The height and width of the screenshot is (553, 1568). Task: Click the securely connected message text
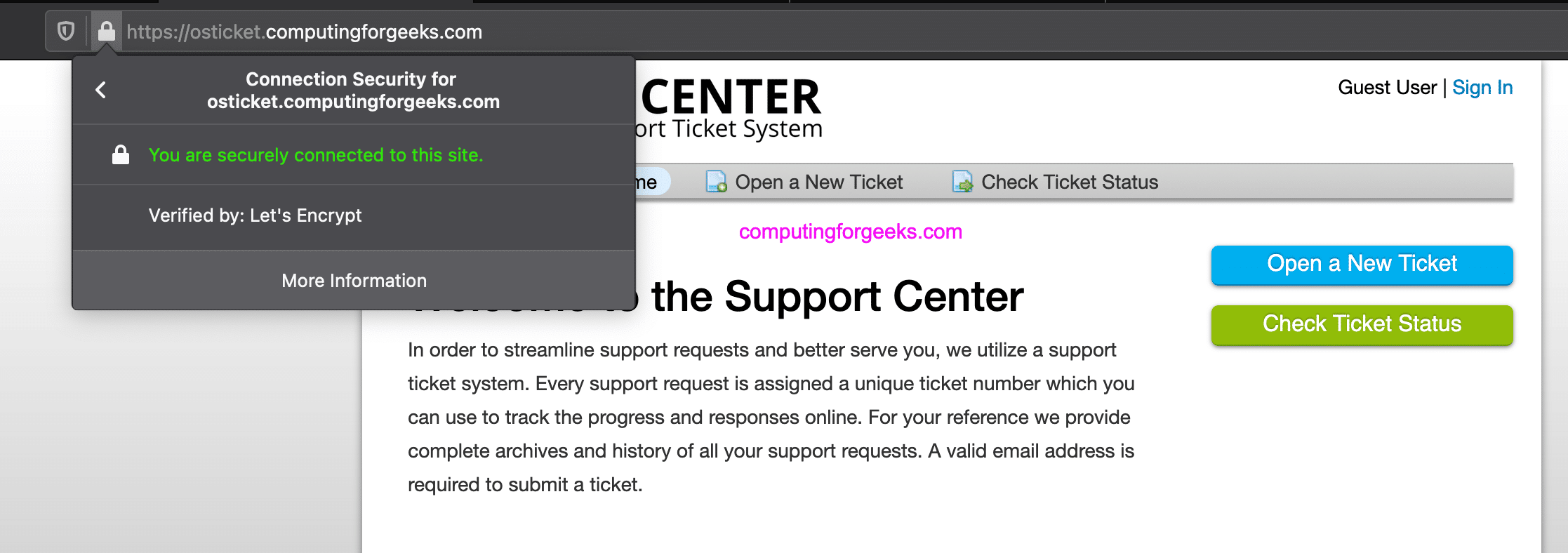[x=316, y=155]
